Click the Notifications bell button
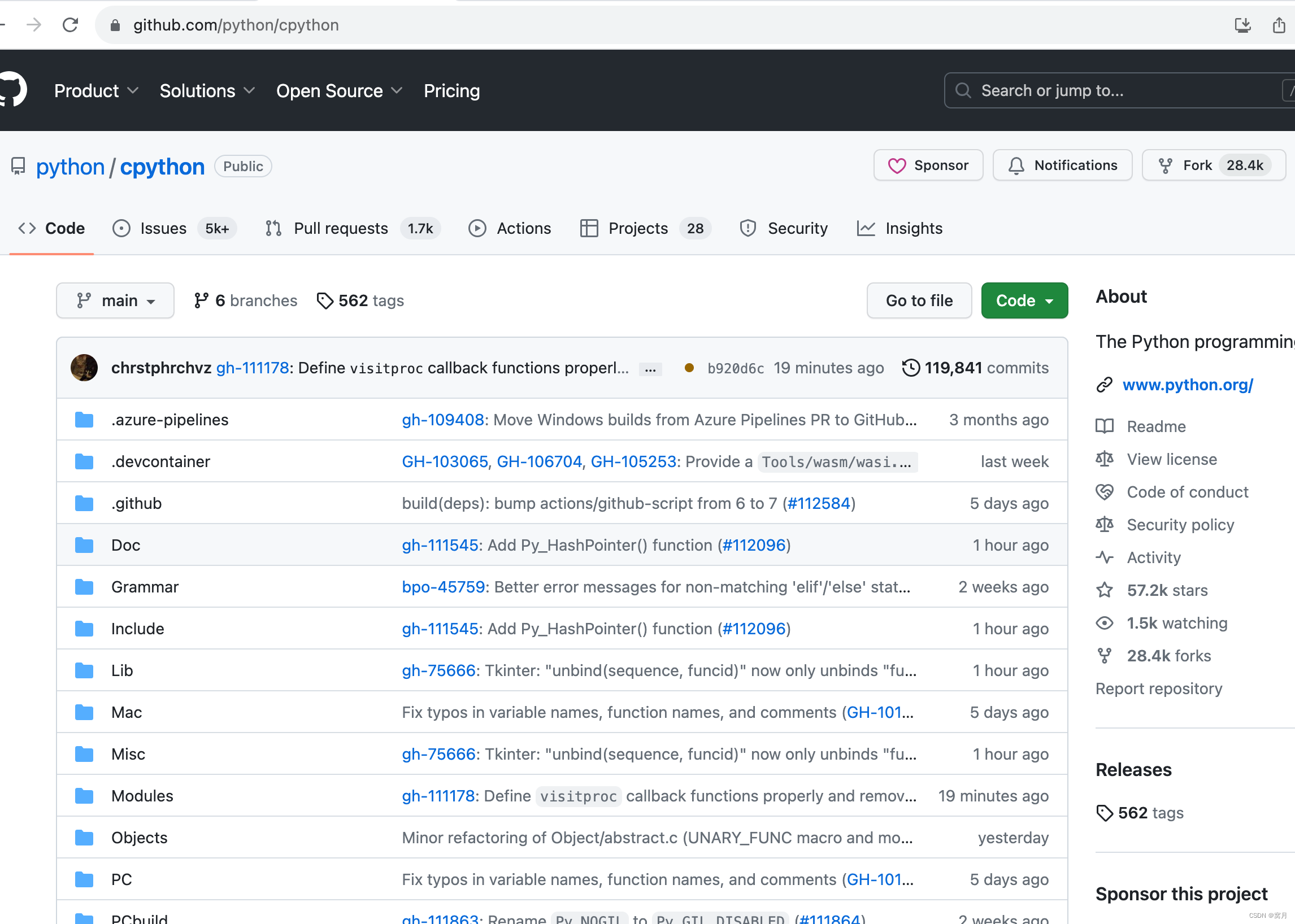The image size is (1295, 924). (1062, 165)
